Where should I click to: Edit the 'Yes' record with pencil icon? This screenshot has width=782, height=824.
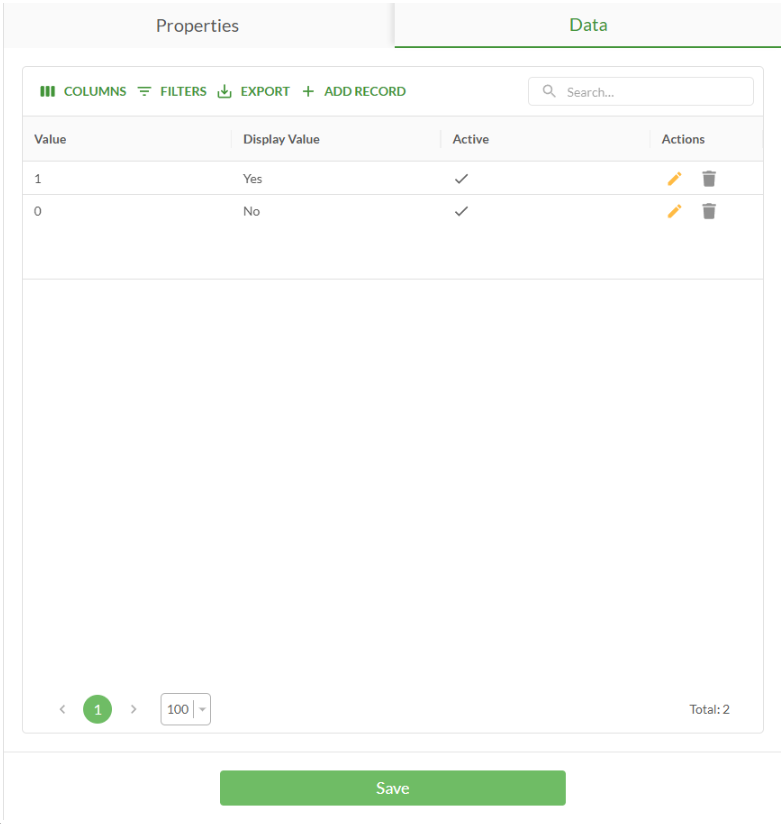point(674,179)
